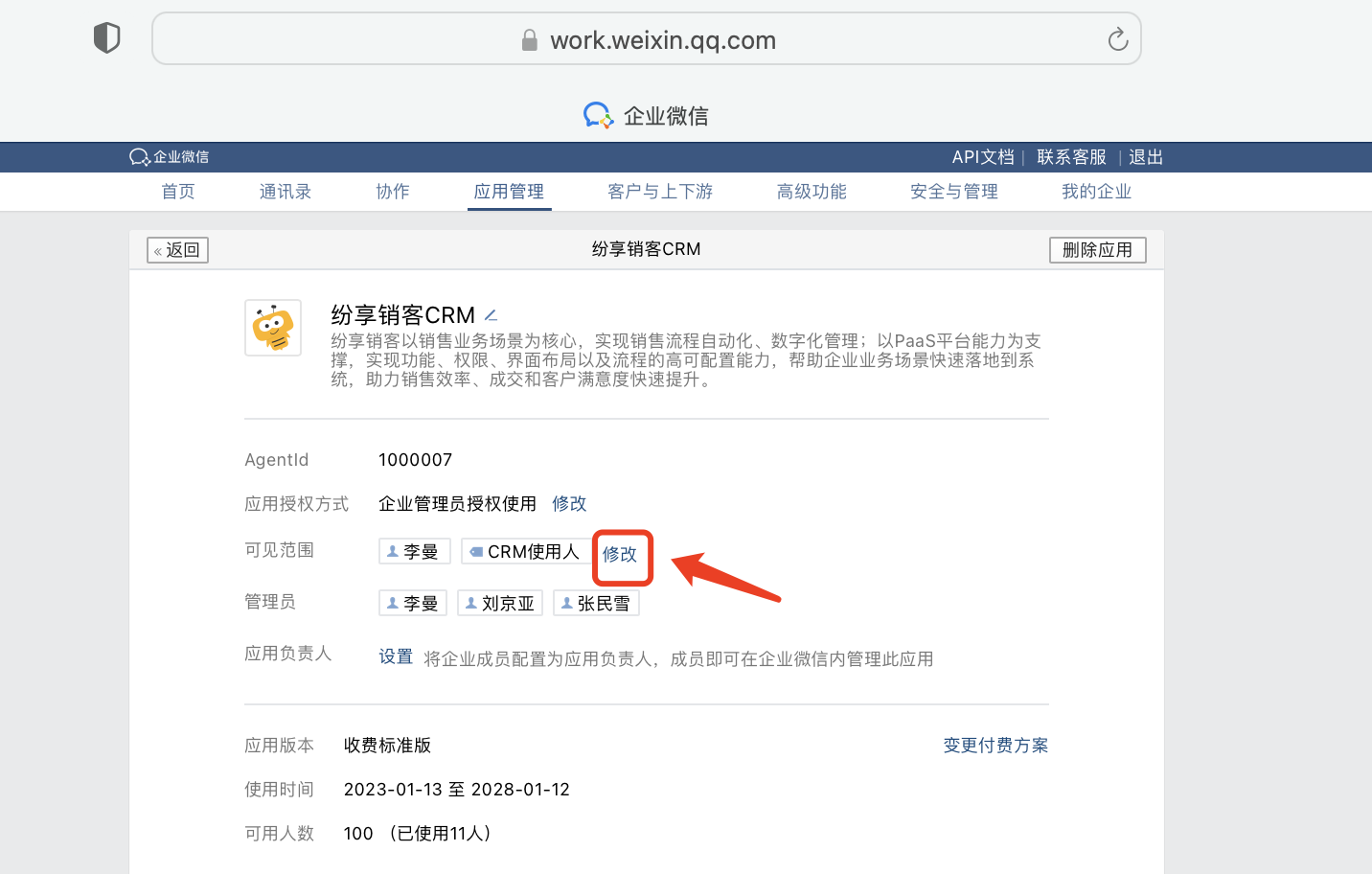1372x874 pixels.
Task: Click the CRM使用人 tag
Action: 526,551
